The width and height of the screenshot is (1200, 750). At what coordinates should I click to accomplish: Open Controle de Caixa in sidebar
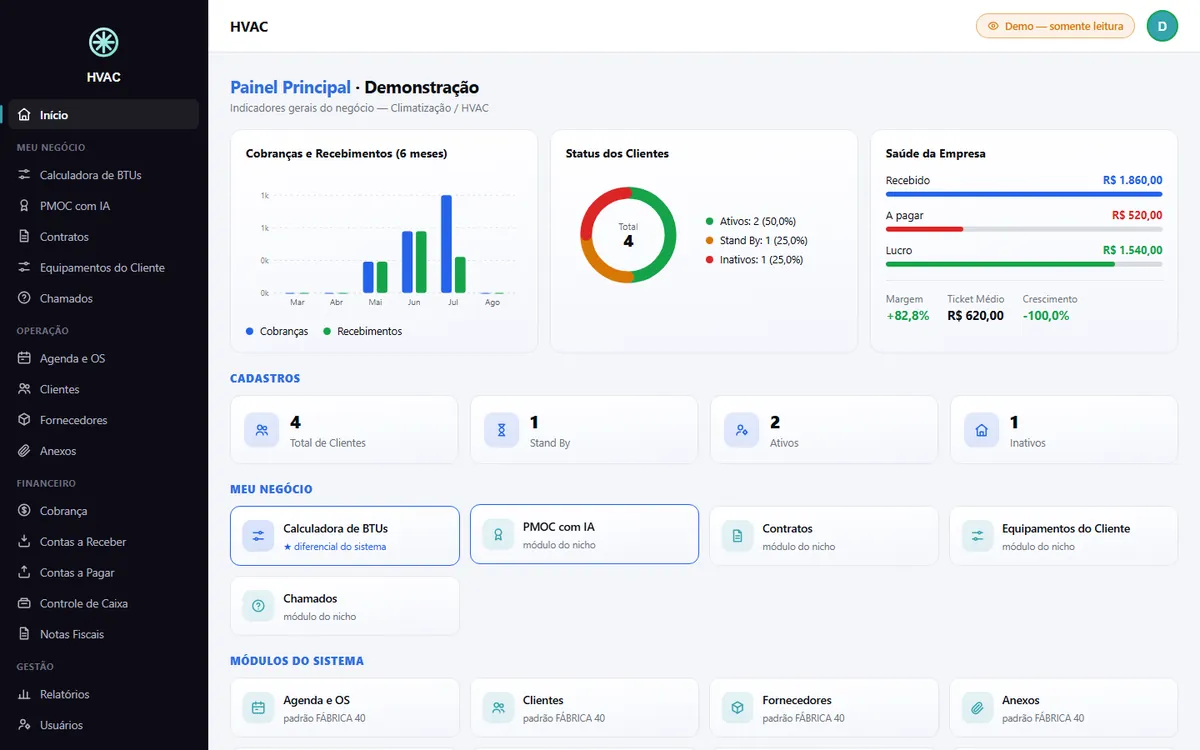104,604
